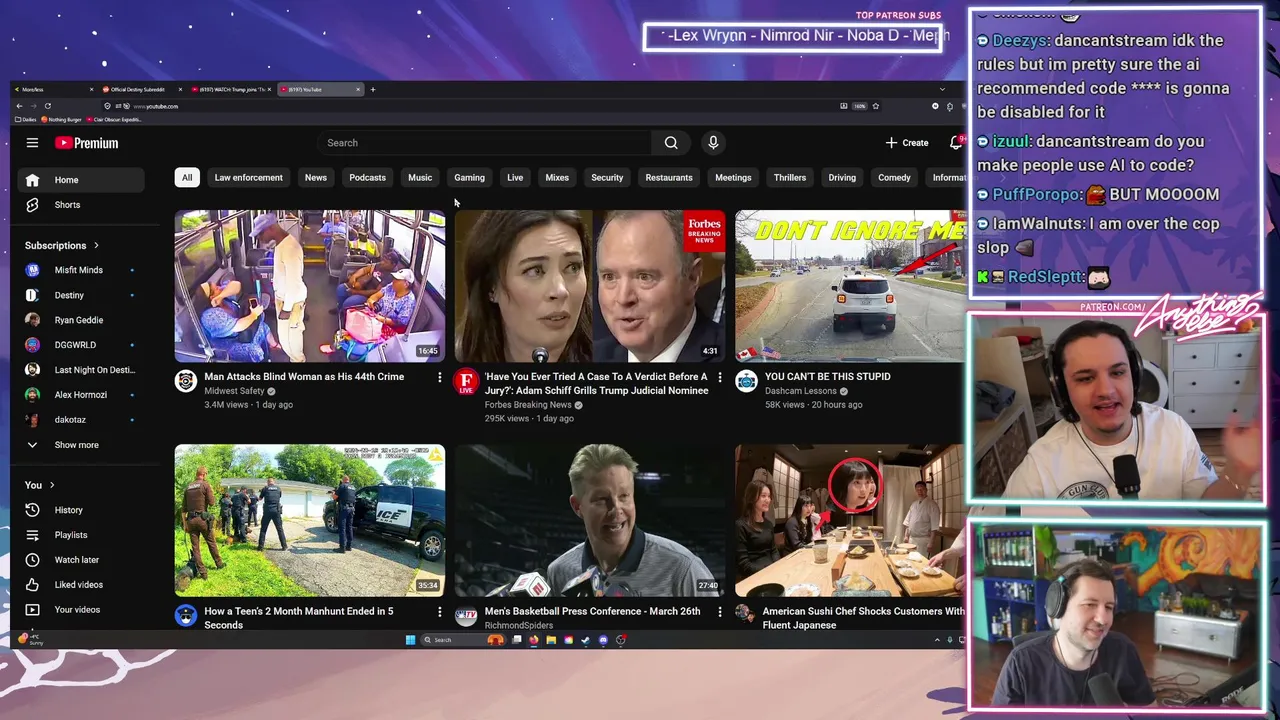Open YouTube notifications bell

click(956, 143)
